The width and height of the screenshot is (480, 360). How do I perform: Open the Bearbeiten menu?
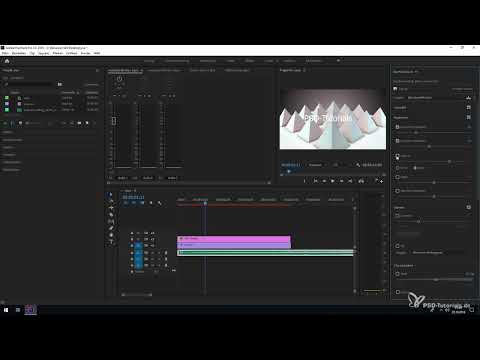tap(19, 53)
